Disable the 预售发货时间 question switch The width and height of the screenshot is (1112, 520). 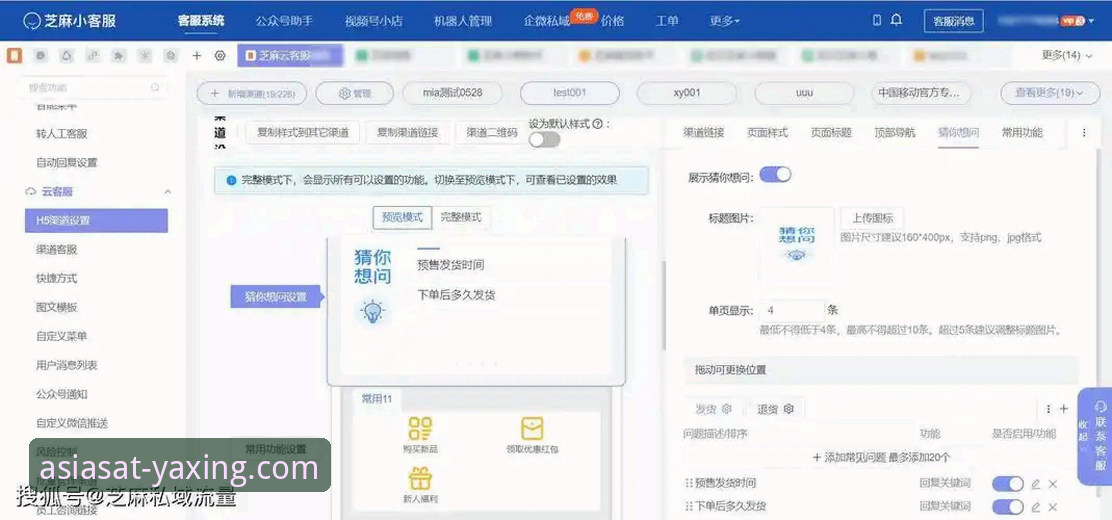[1008, 484]
